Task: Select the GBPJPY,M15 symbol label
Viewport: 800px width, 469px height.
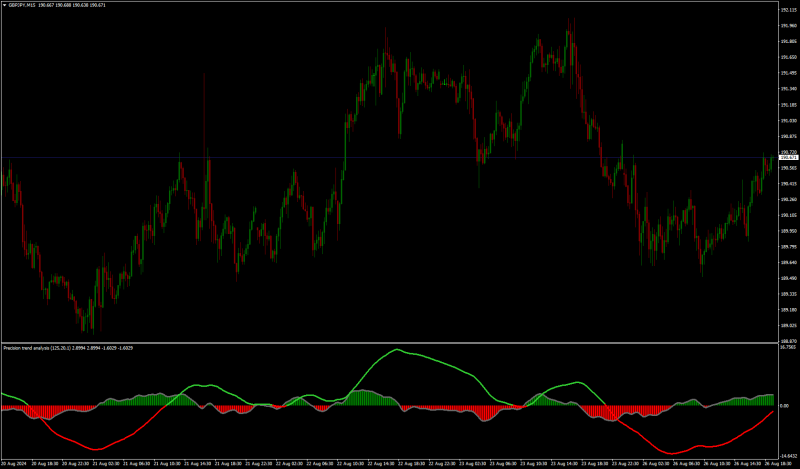Action: click(21, 5)
